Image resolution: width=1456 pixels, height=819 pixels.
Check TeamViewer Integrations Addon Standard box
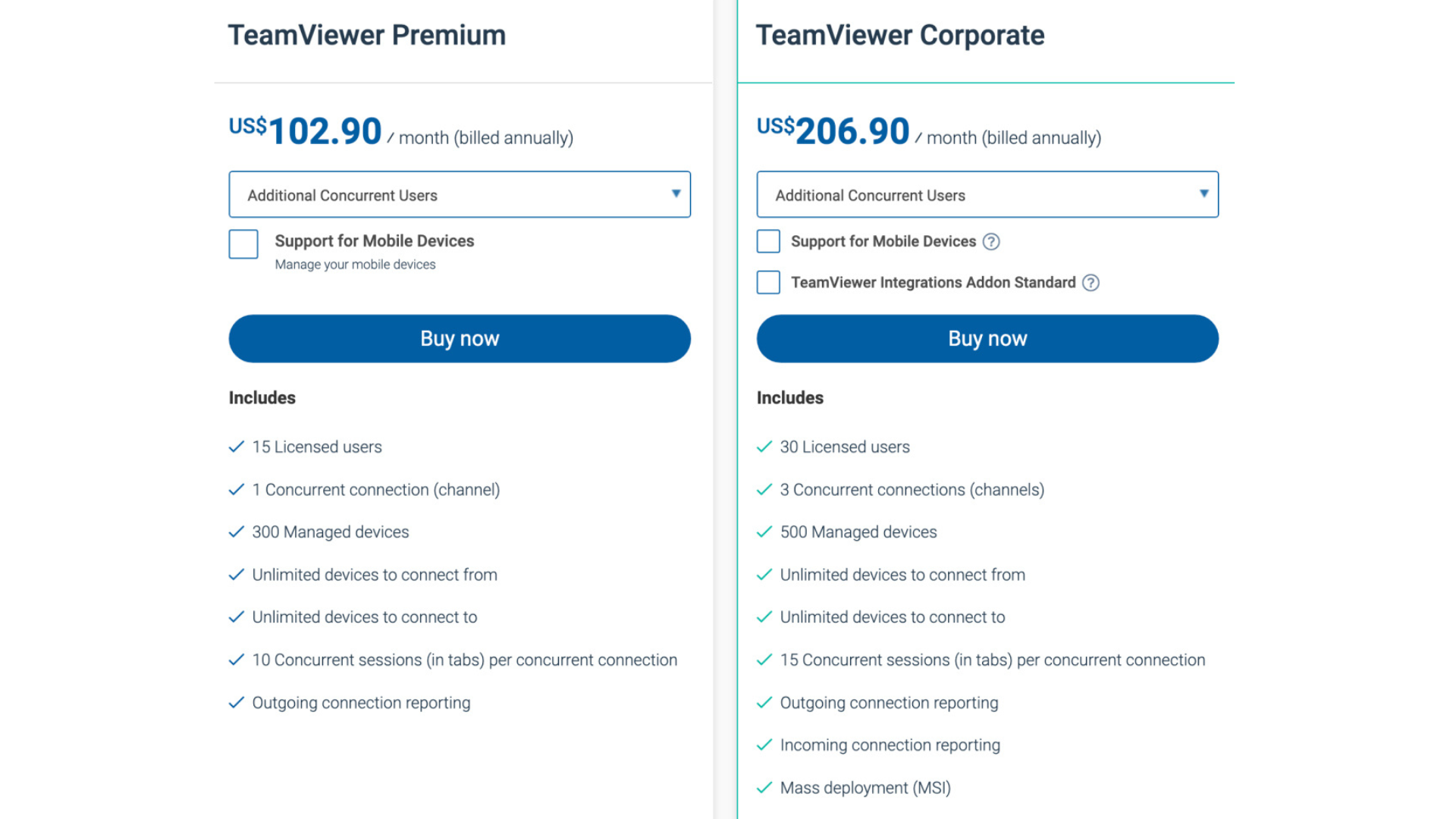click(x=768, y=282)
